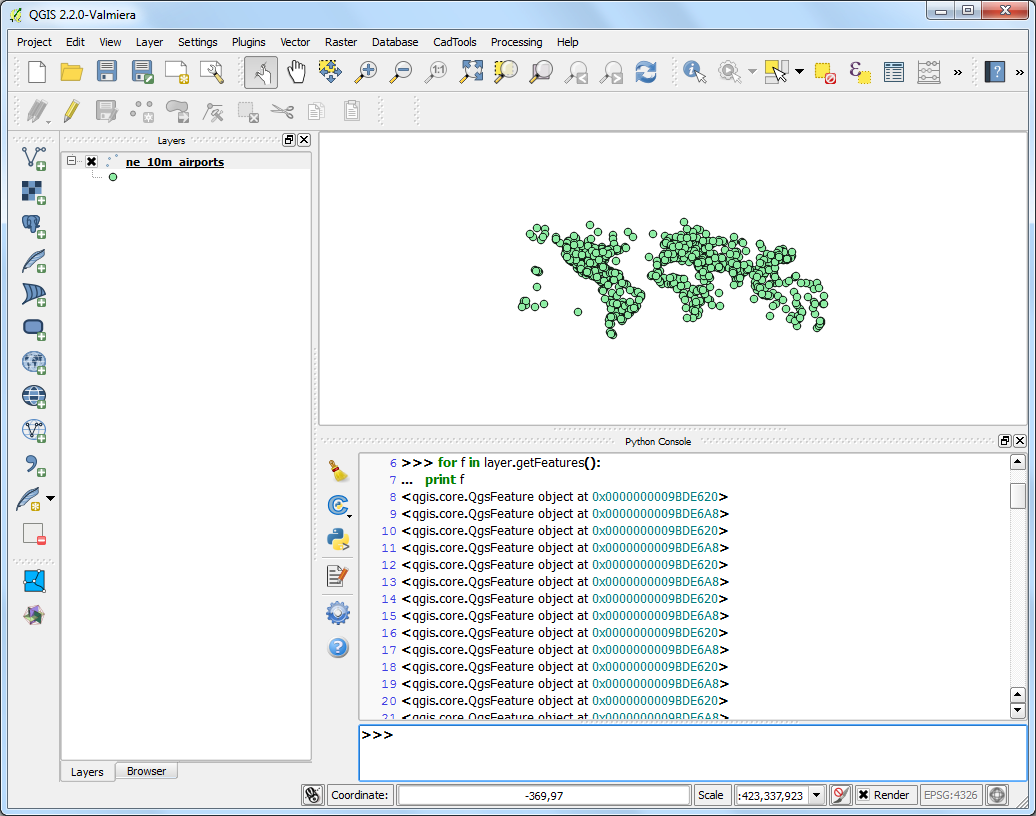This screenshot has width=1036, height=816.
Task: Click the Add Vector Layer icon
Action: [x=34, y=159]
